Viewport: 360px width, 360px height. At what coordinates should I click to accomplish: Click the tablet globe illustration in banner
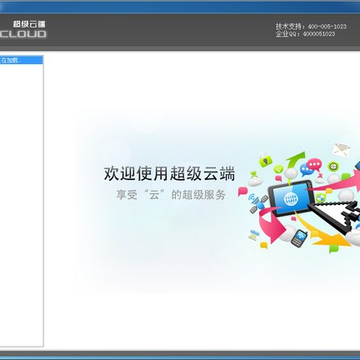pos(291,199)
